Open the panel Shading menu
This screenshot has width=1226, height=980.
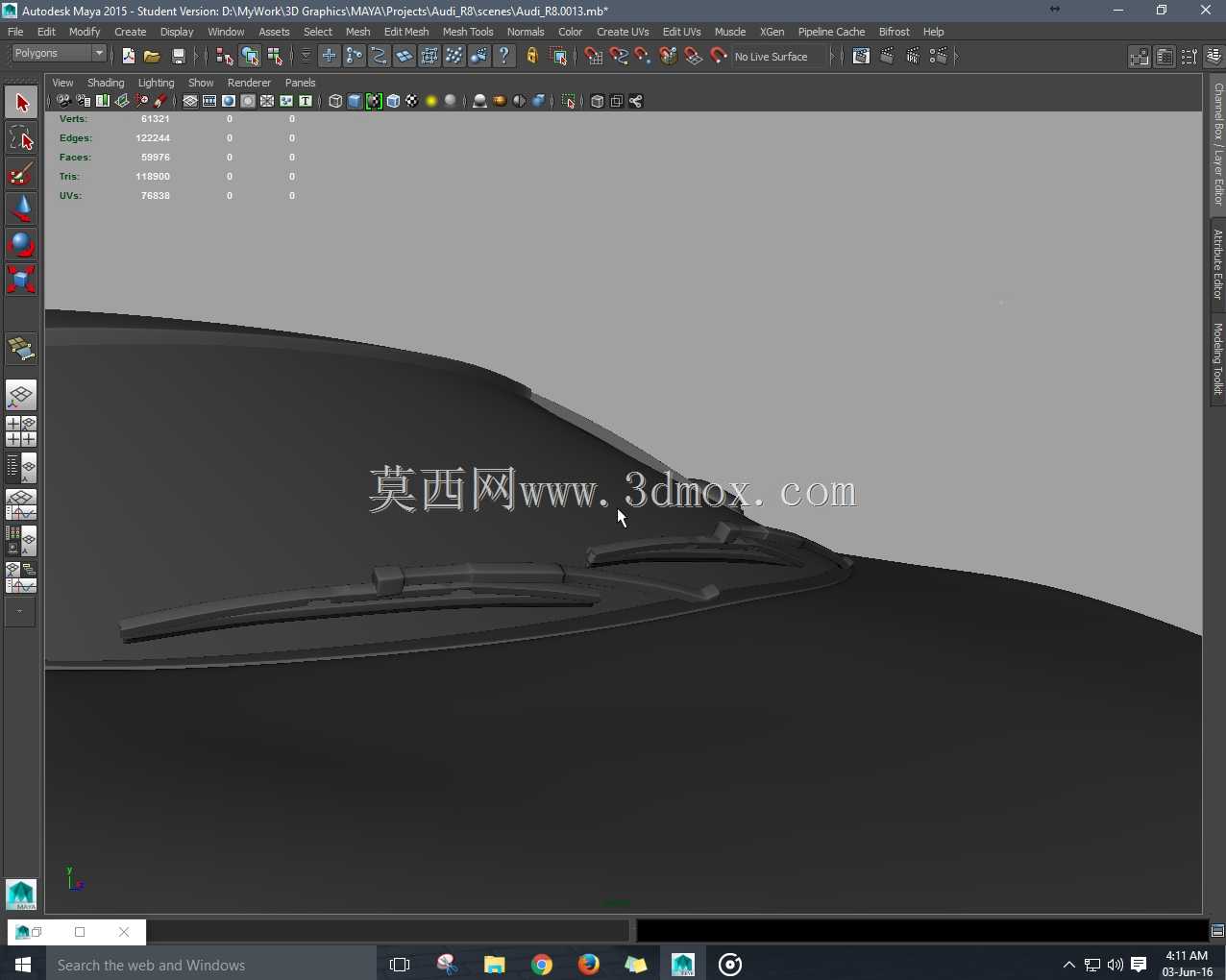click(x=106, y=83)
